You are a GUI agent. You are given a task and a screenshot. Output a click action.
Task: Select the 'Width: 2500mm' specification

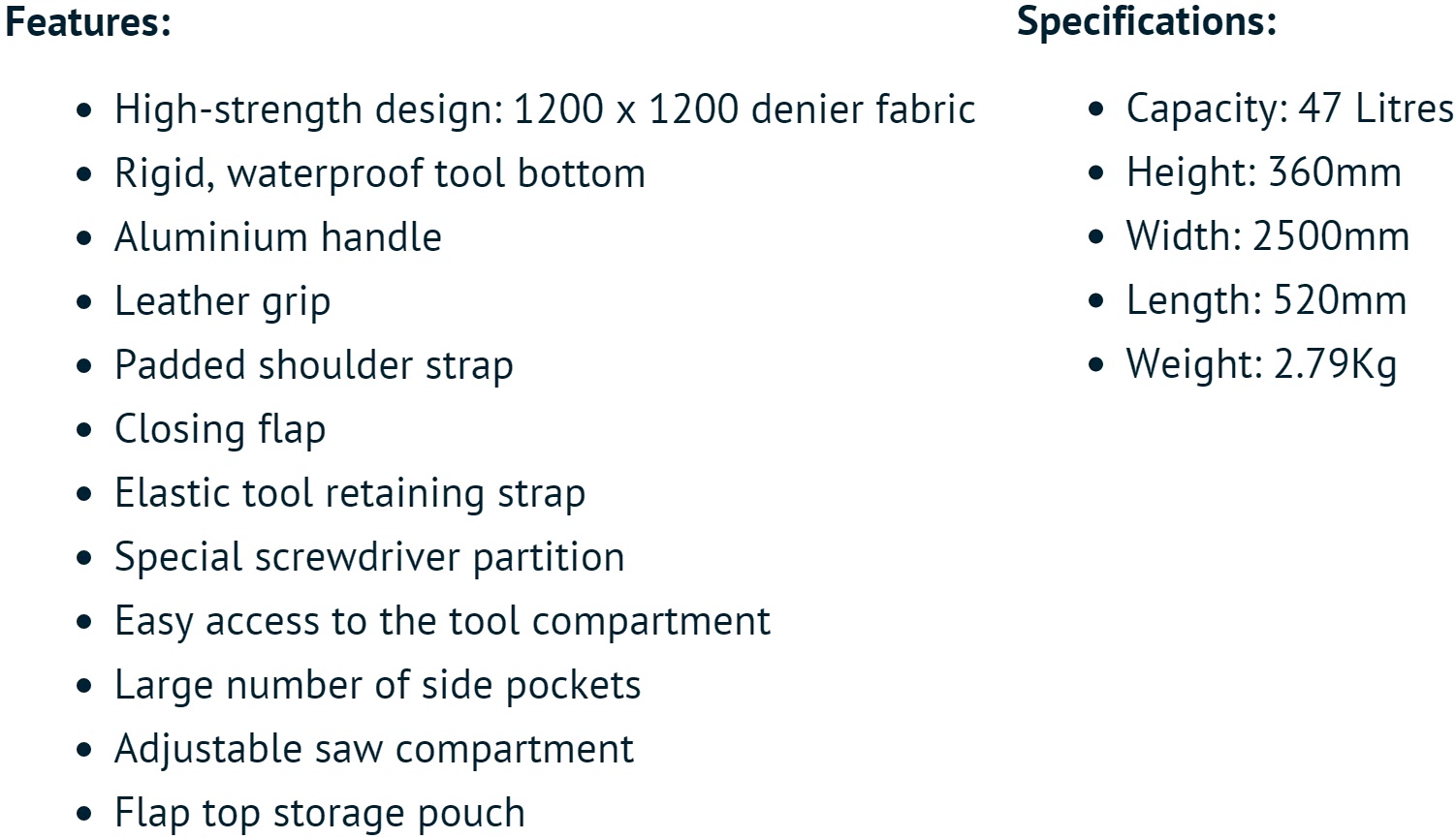[1267, 237]
